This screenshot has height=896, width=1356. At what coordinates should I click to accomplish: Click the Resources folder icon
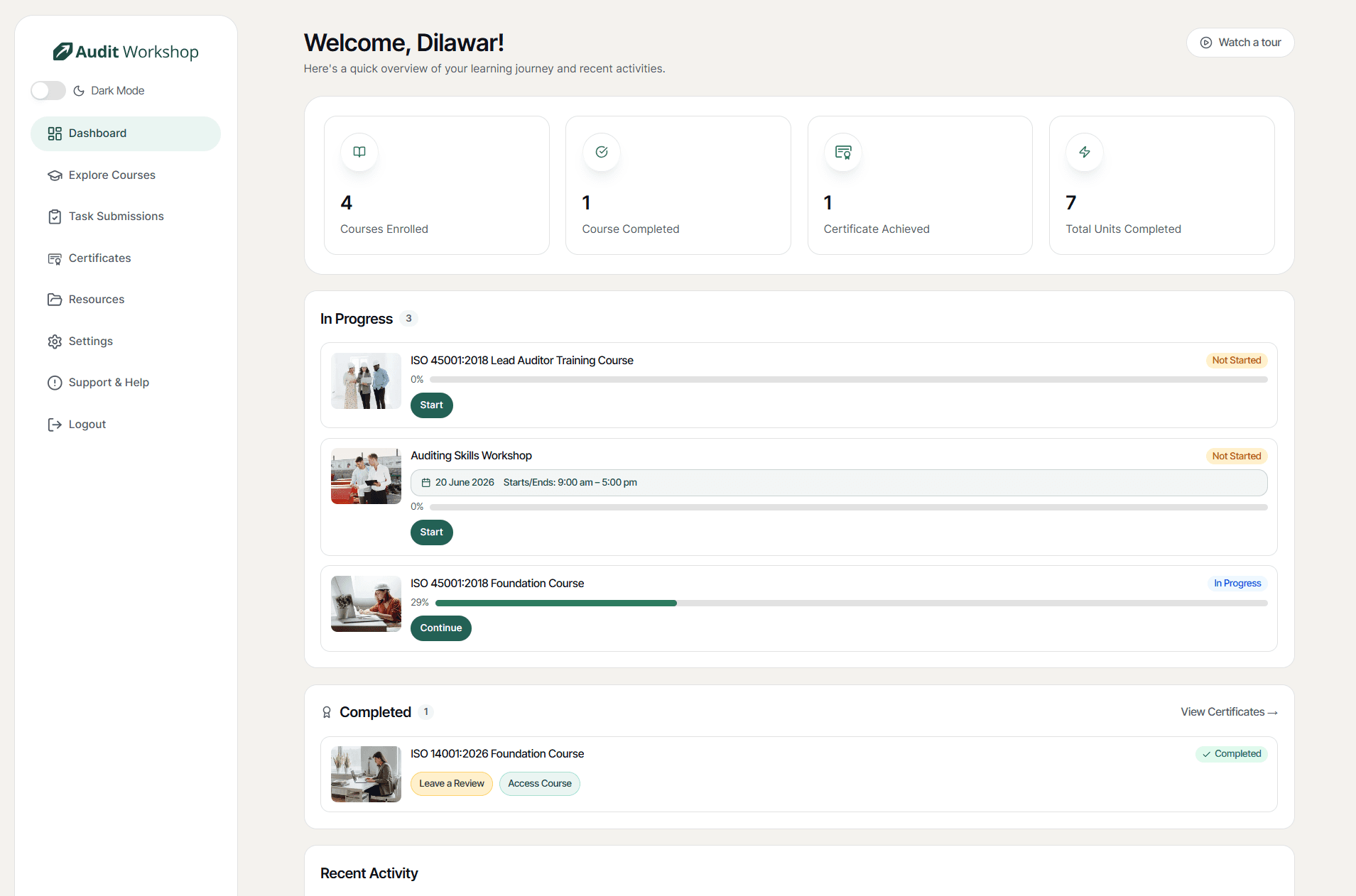coord(55,300)
